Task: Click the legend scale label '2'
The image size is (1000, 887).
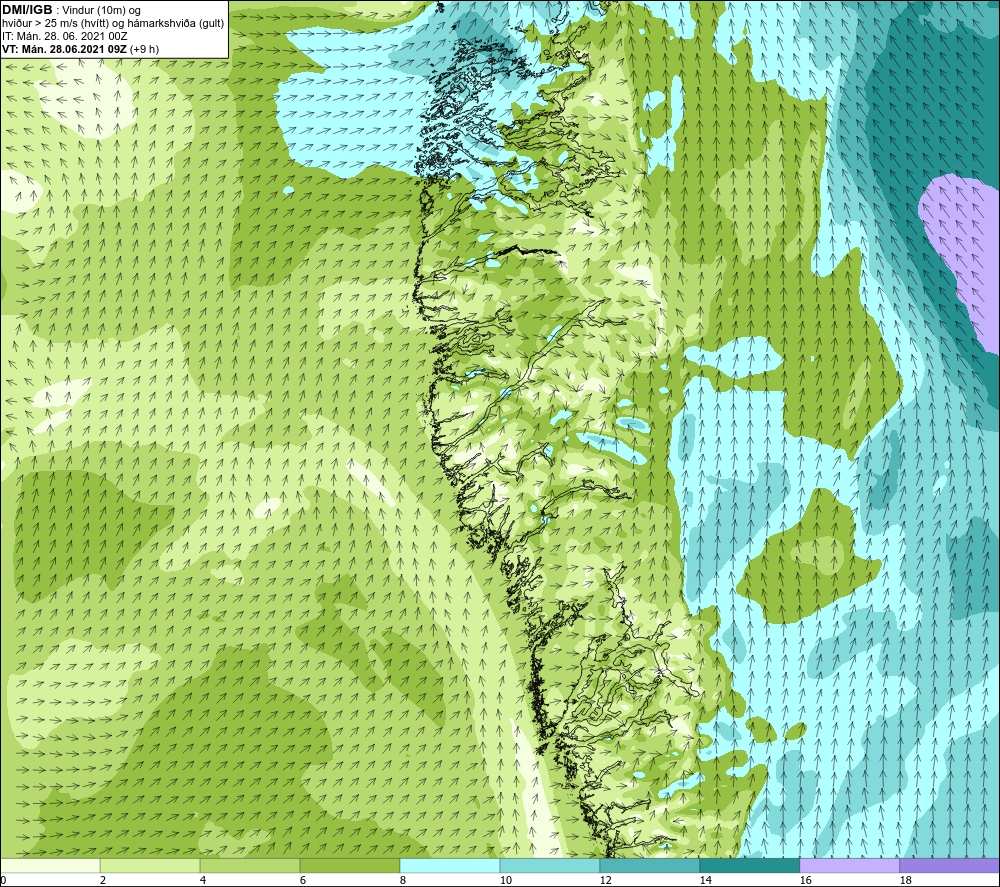Action: click(x=103, y=881)
